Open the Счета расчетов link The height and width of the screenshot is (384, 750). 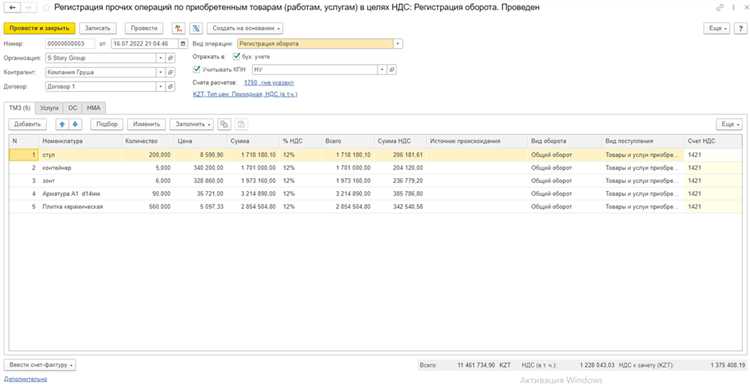coord(269,83)
